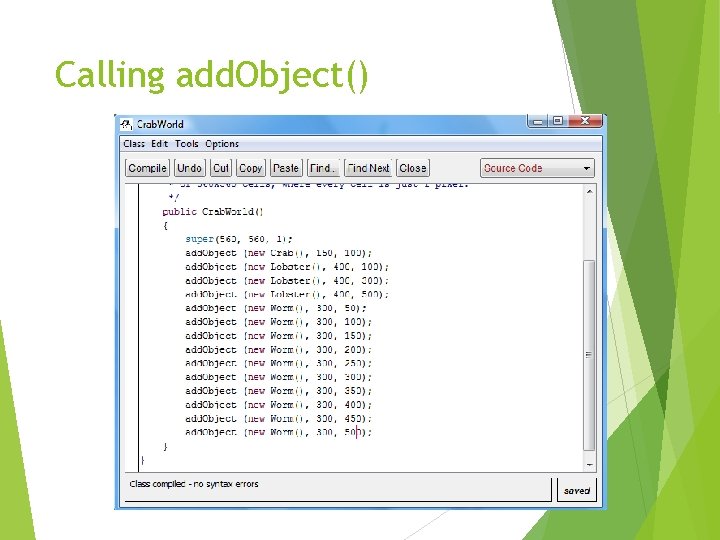Click Find Next button

(368, 168)
